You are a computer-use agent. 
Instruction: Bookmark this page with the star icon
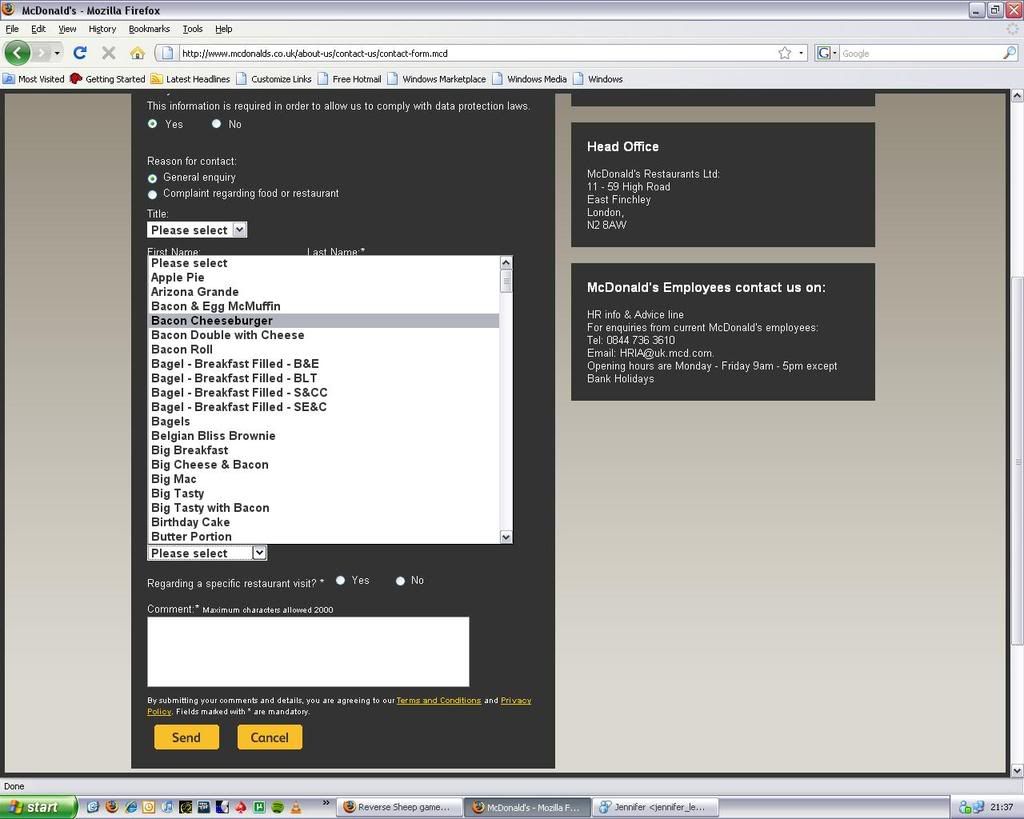[784, 53]
